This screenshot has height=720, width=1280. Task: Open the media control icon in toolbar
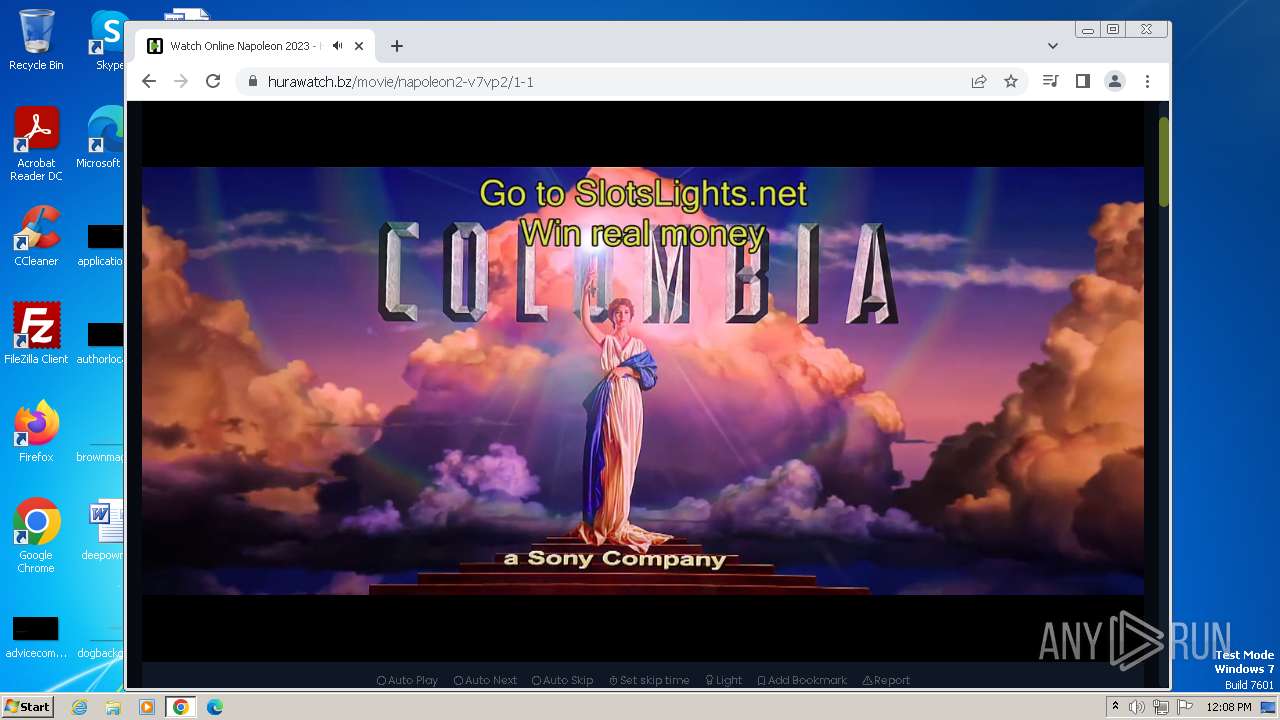[1050, 82]
